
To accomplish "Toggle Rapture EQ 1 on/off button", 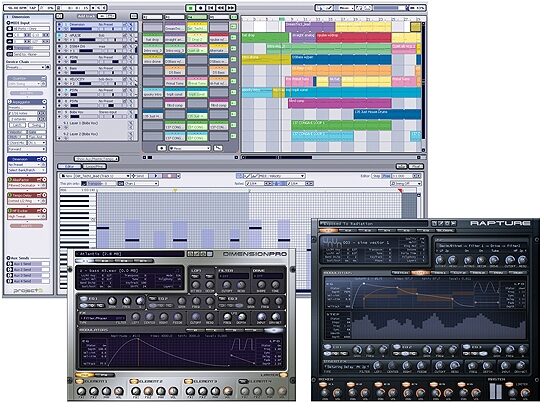I will [x=327, y=347].
